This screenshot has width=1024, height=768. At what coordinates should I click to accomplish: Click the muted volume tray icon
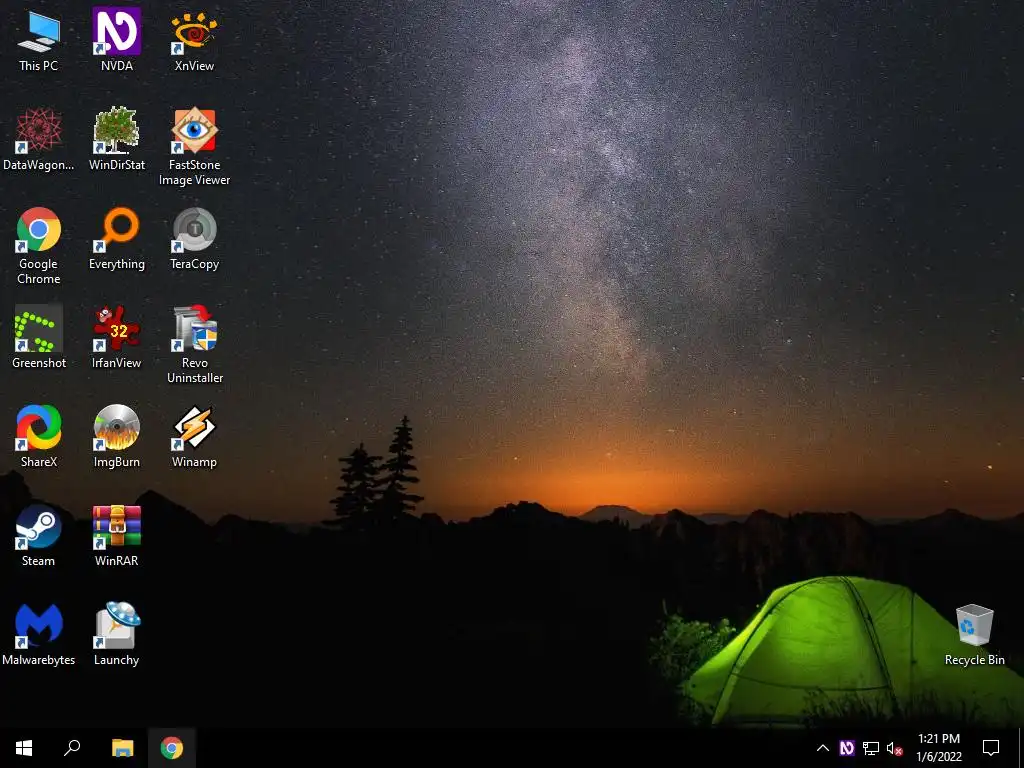(894, 748)
